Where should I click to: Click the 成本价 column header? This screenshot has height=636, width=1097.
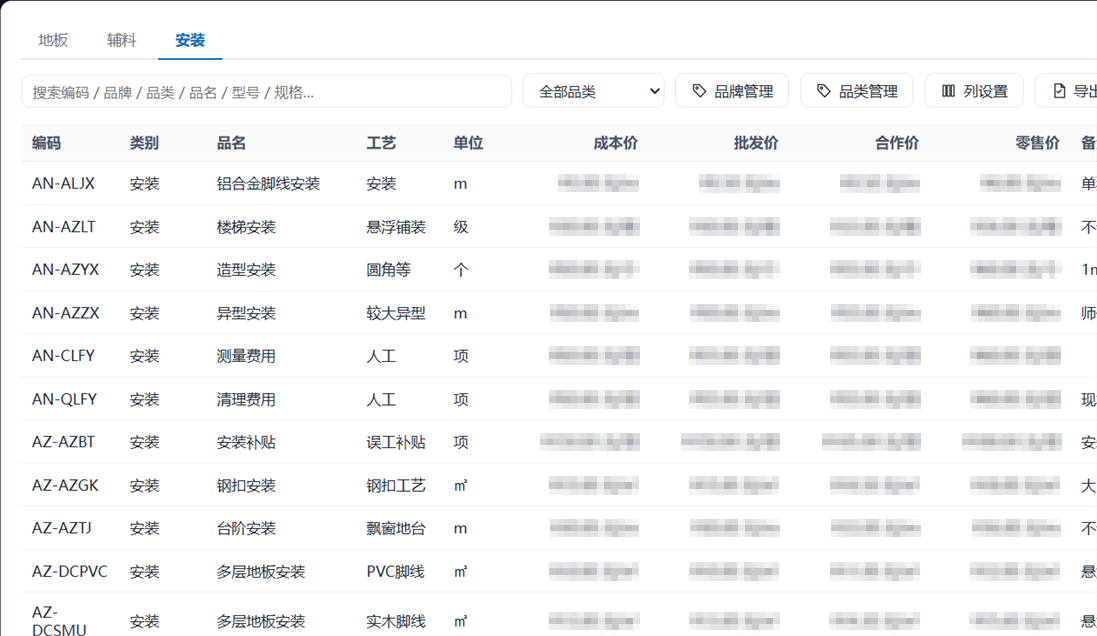(616, 143)
